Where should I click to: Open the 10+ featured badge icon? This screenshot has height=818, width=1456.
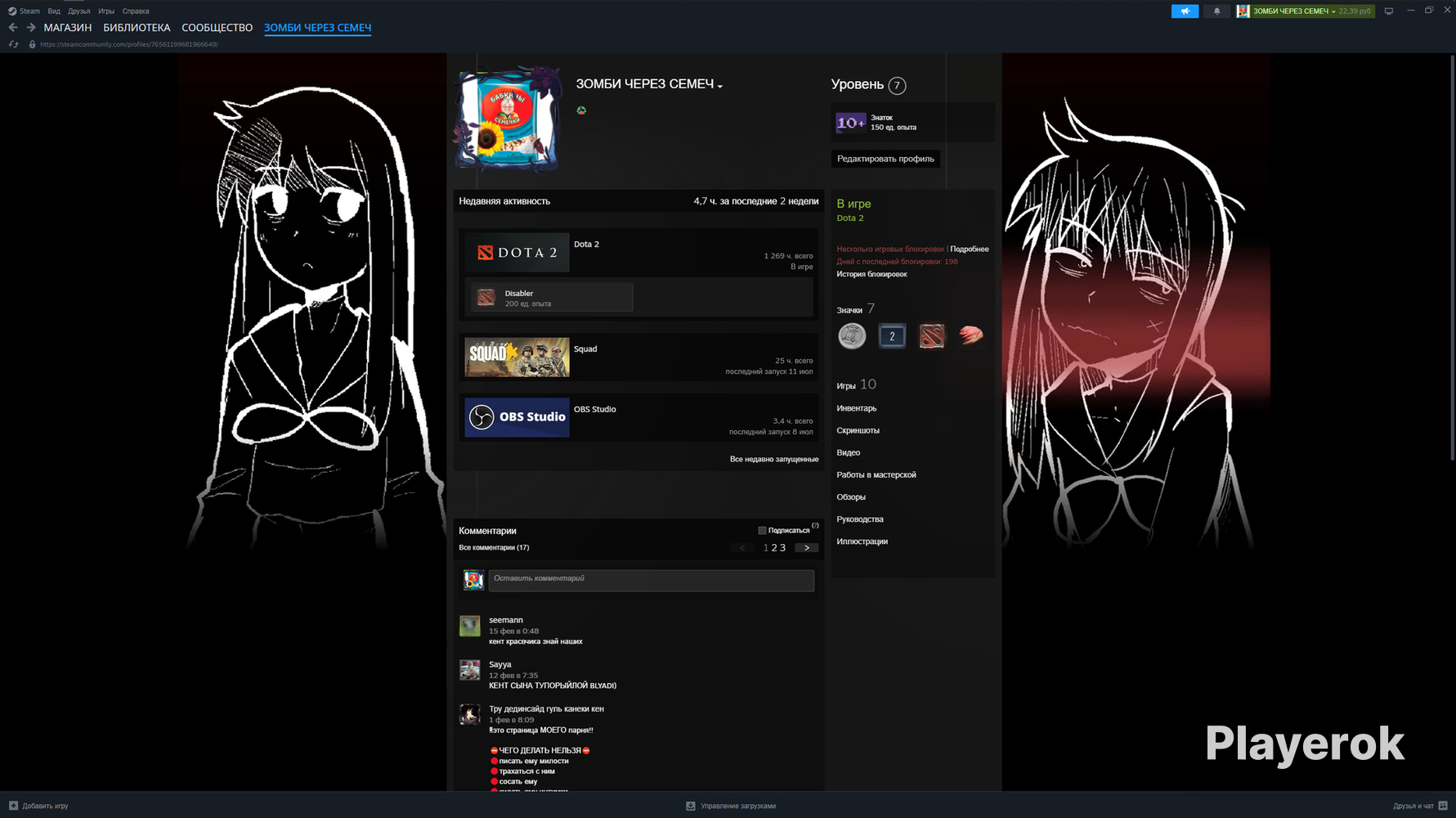pyautogui.click(x=850, y=123)
